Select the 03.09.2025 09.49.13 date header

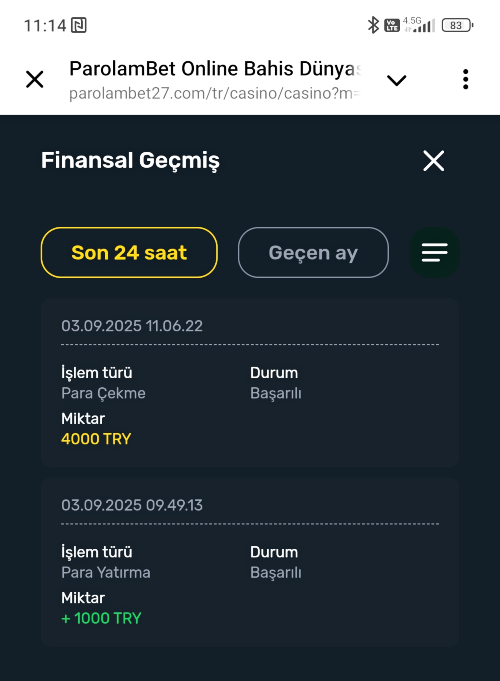pos(132,505)
